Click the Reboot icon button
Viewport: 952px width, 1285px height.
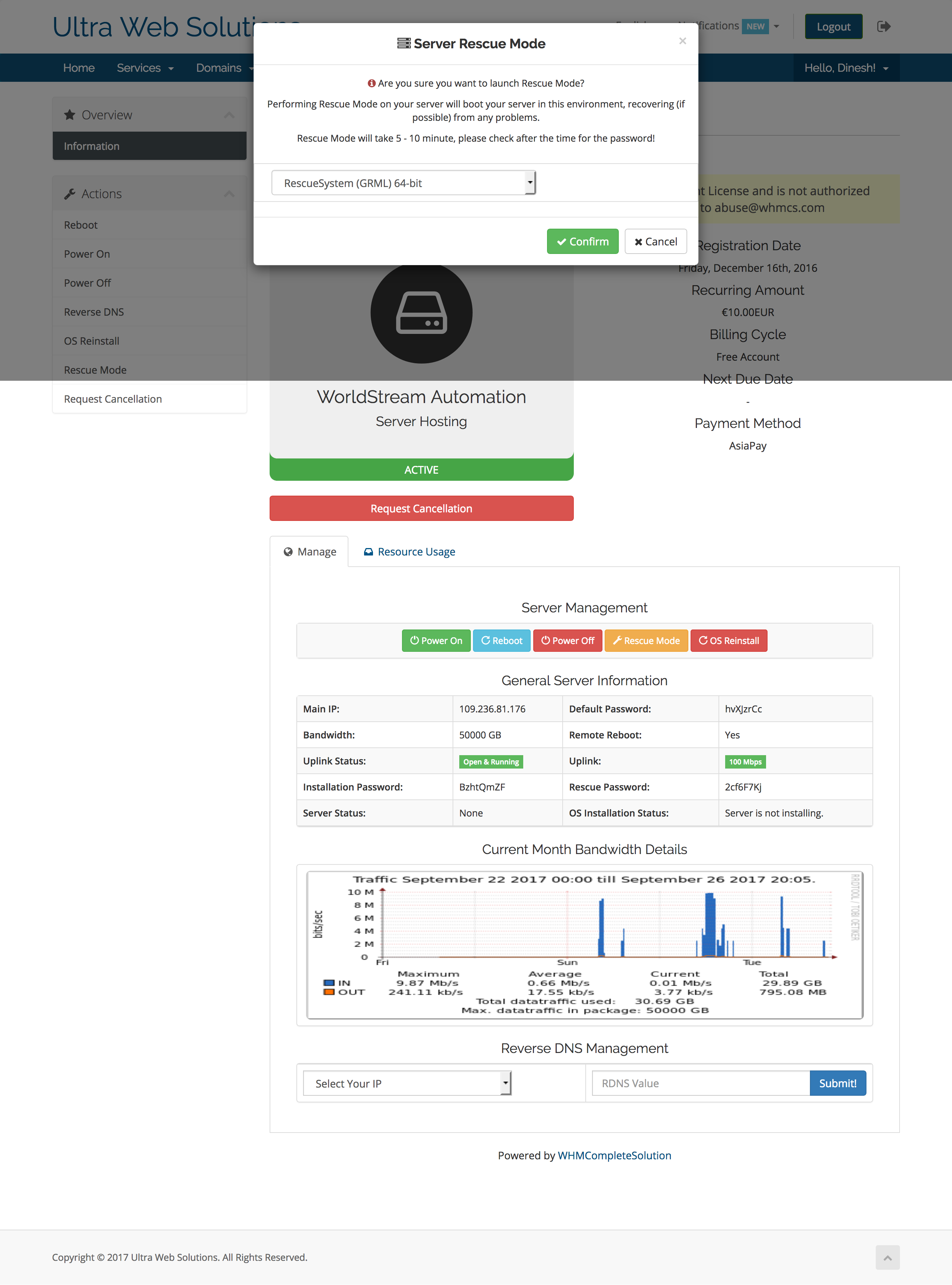pyautogui.click(x=485, y=640)
